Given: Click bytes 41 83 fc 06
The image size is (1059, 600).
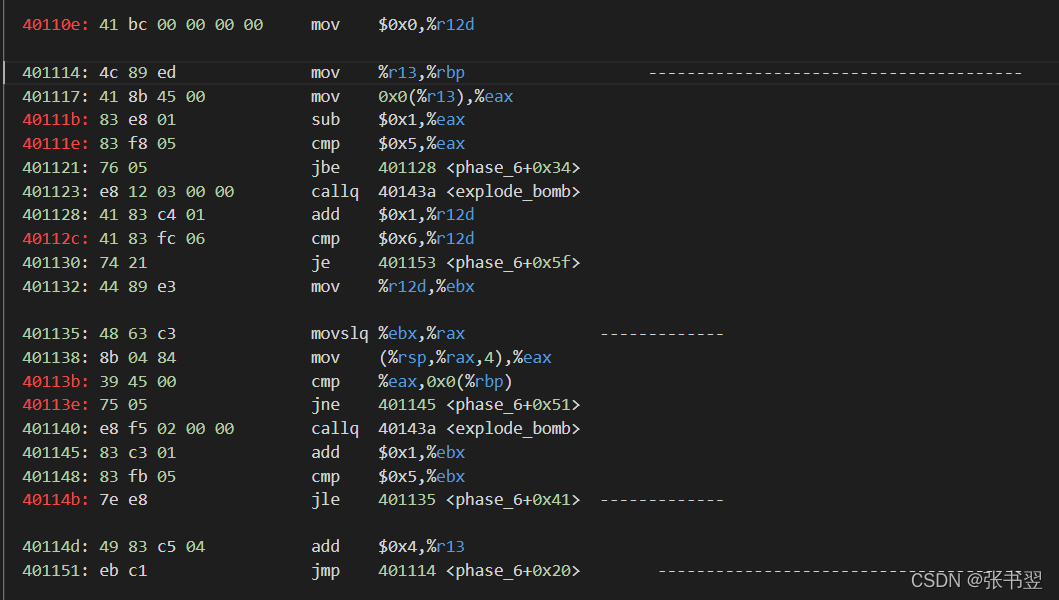Looking at the screenshot, I should coord(152,239).
